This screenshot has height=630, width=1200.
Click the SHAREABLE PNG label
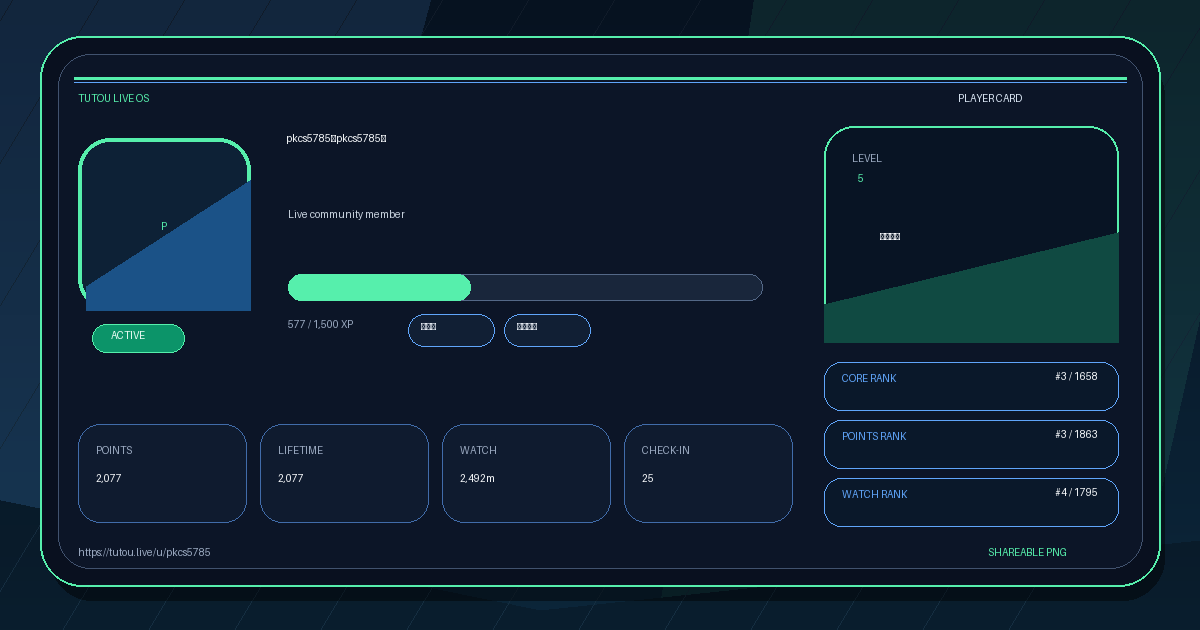pyautogui.click(x=1027, y=552)
